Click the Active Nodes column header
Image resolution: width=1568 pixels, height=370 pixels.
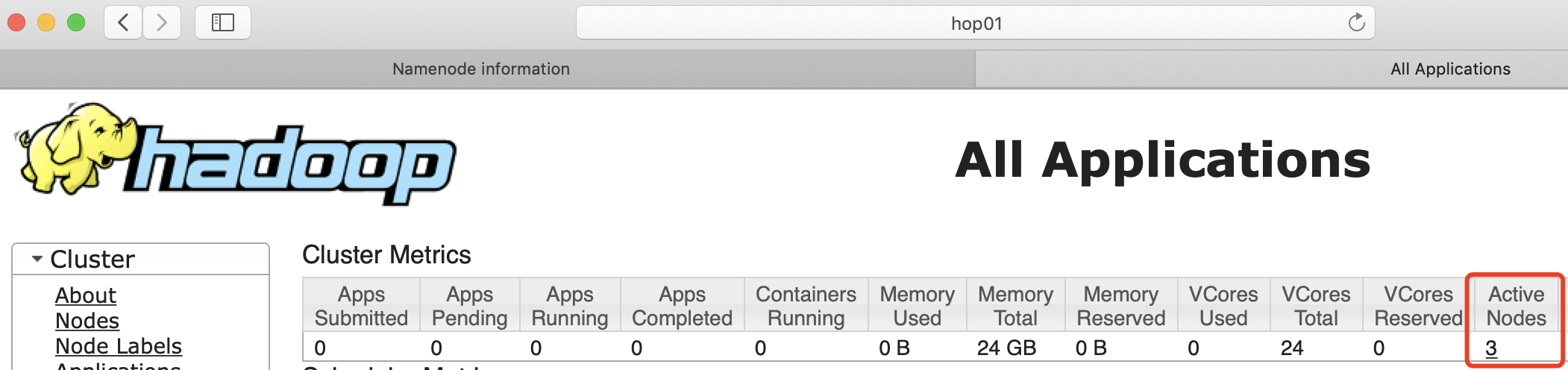click(x=1516, y=306)
